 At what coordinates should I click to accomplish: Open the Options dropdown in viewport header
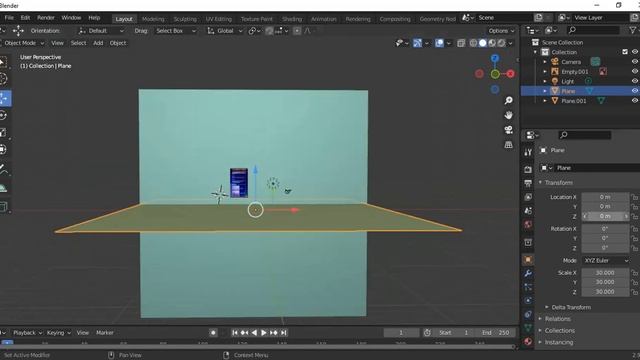[501, 31]
